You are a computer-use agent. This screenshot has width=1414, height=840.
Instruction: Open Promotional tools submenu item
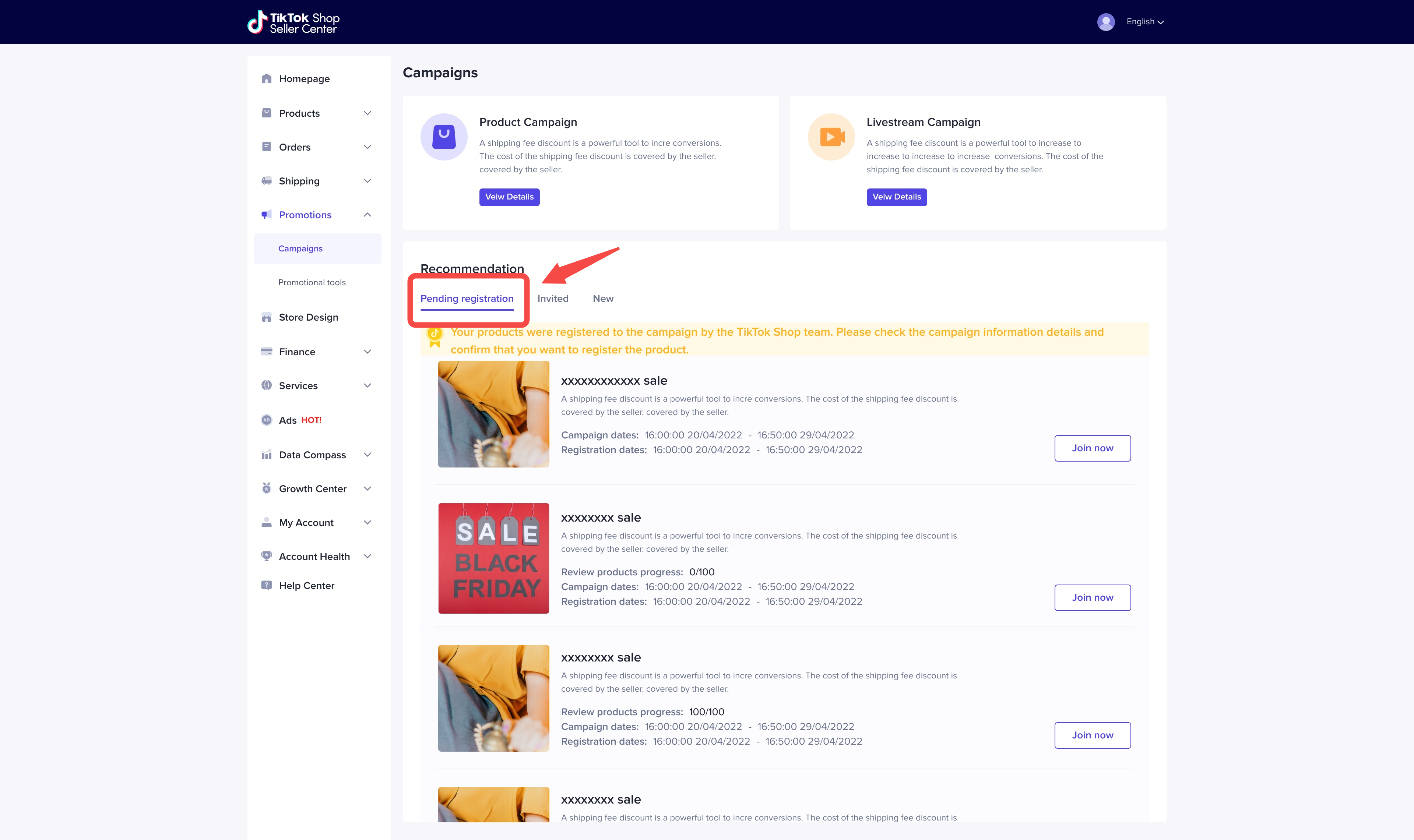point(312,282)
